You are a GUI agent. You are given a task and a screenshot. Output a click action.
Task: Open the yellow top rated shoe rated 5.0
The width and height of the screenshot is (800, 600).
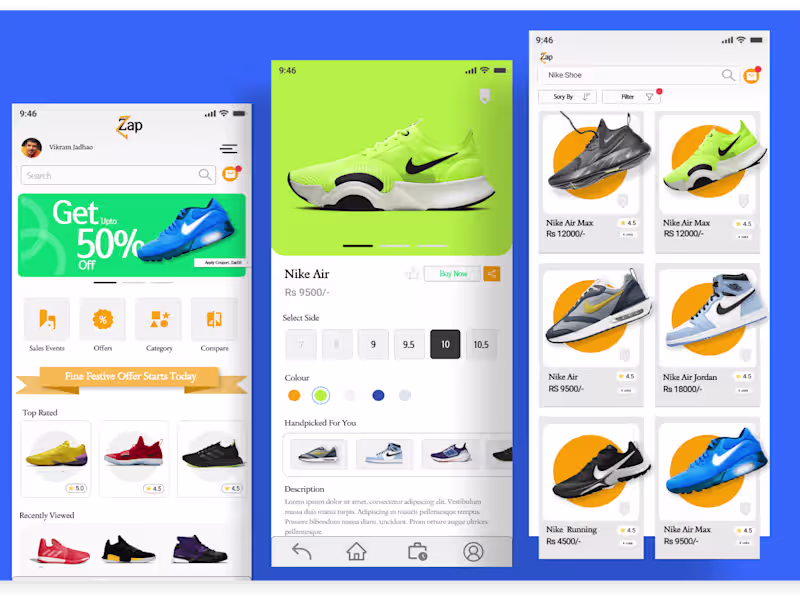click(x=56, y=458)
